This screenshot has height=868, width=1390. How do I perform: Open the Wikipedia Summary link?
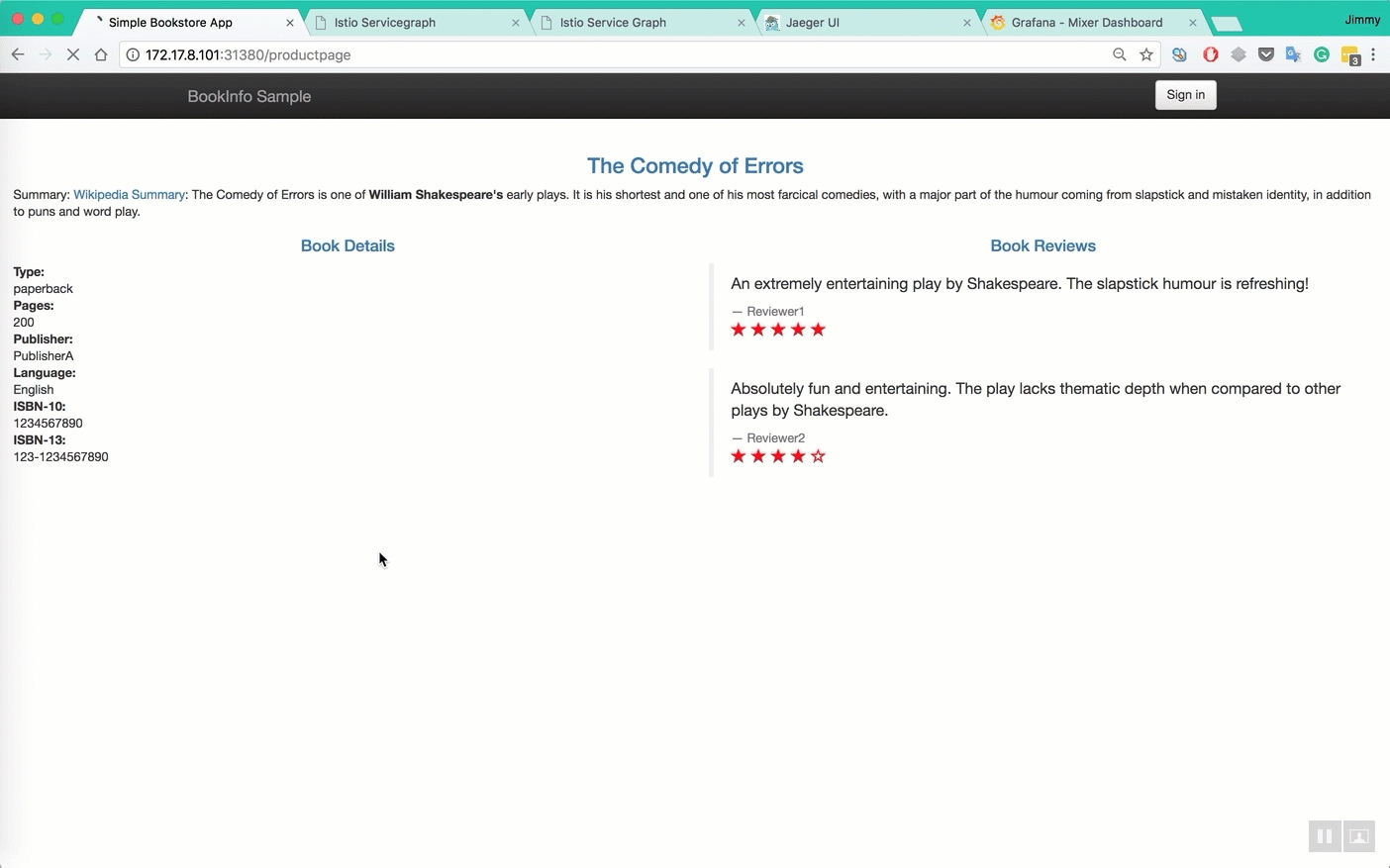click(x=129, y=195)
